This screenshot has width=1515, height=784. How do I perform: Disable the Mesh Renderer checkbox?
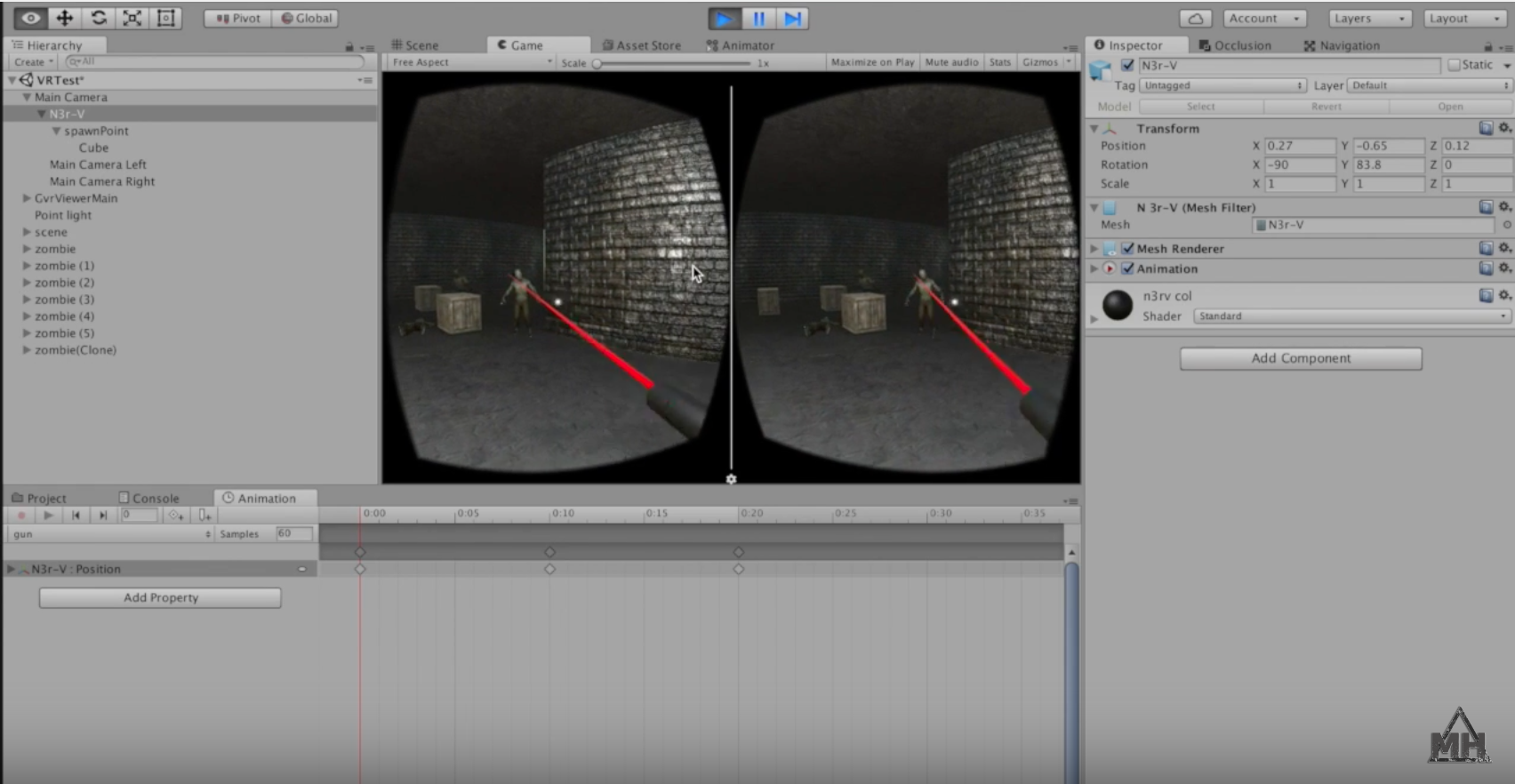(x=1127, y=249)
